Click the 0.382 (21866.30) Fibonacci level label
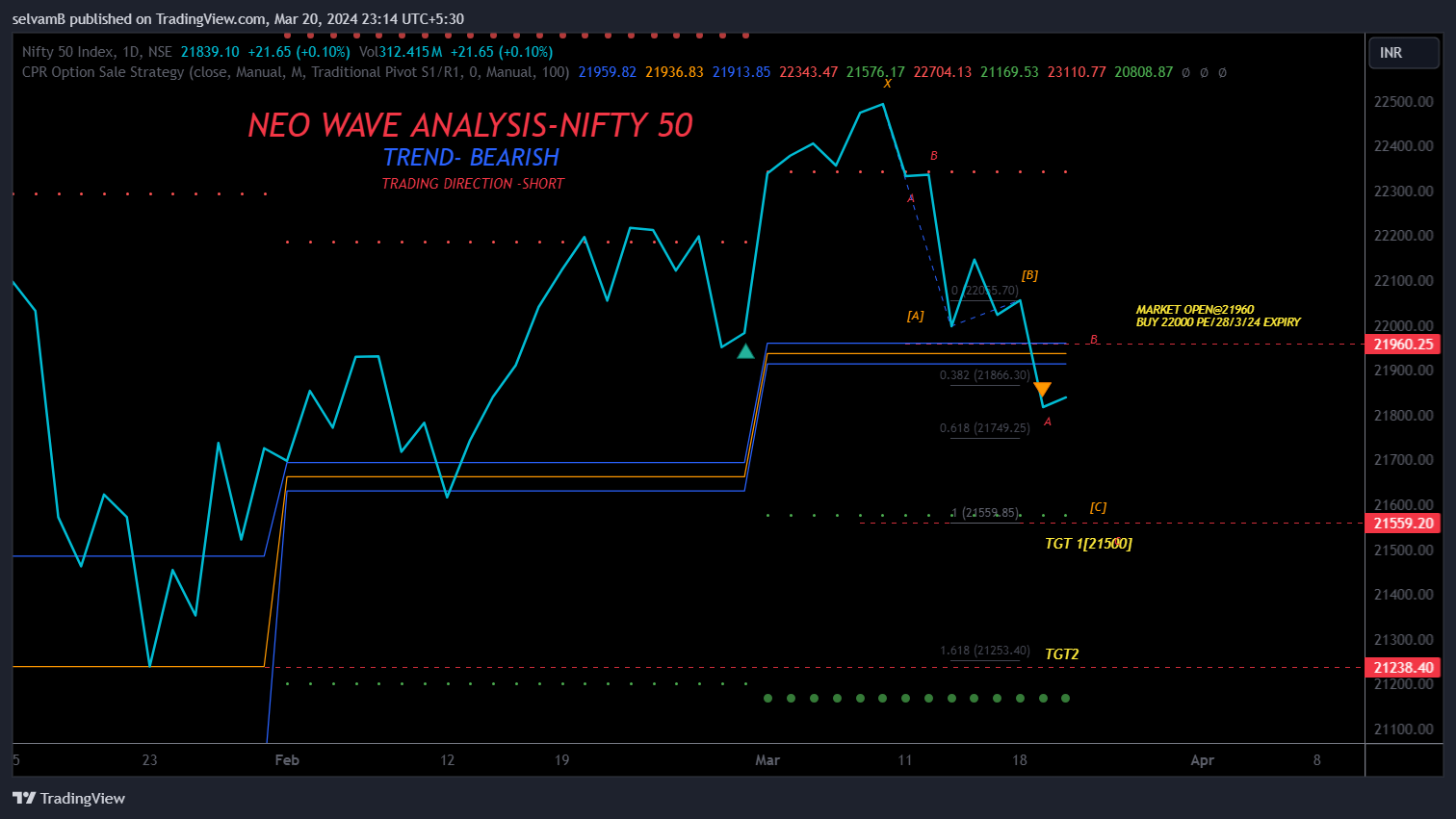 [985, 375]
